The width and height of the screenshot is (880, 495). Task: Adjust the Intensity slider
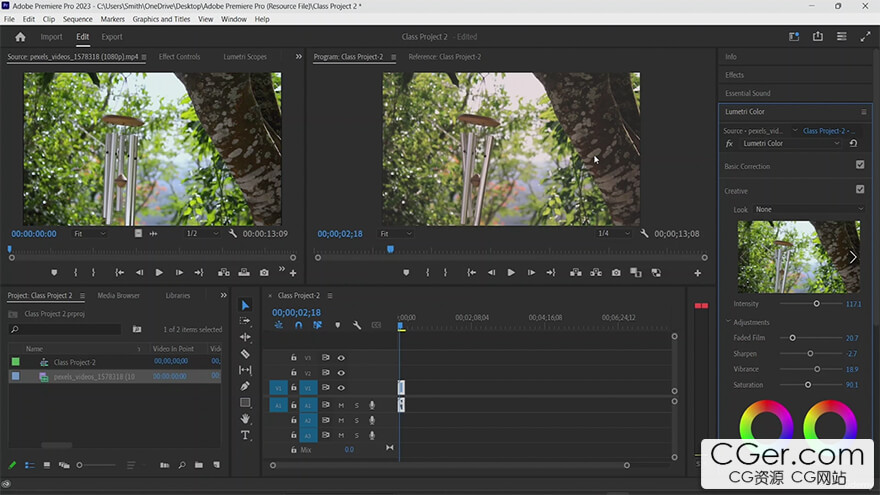pos(817,304)
